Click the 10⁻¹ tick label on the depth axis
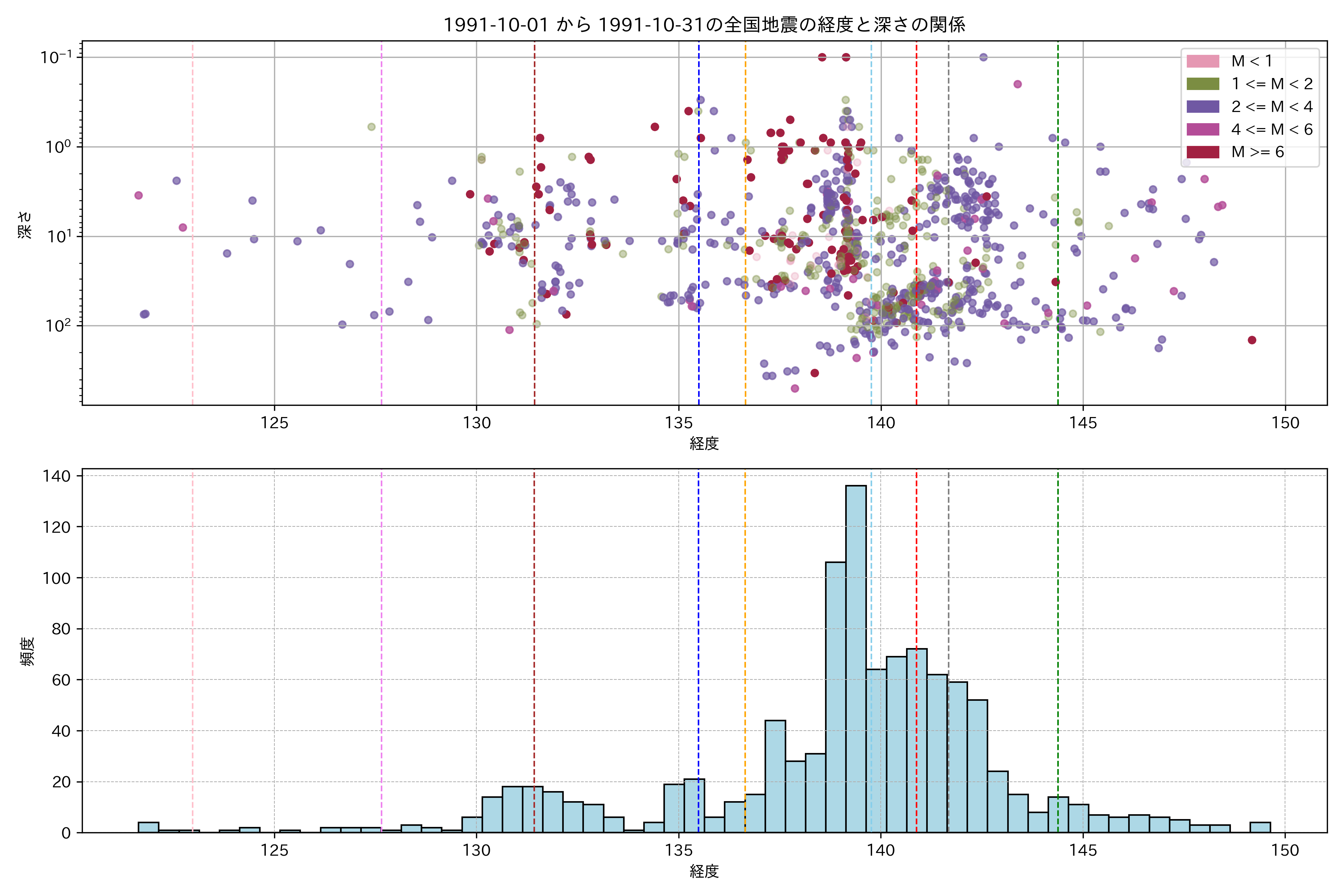Viewport: 1344px width, 896px height. point(56,57)
